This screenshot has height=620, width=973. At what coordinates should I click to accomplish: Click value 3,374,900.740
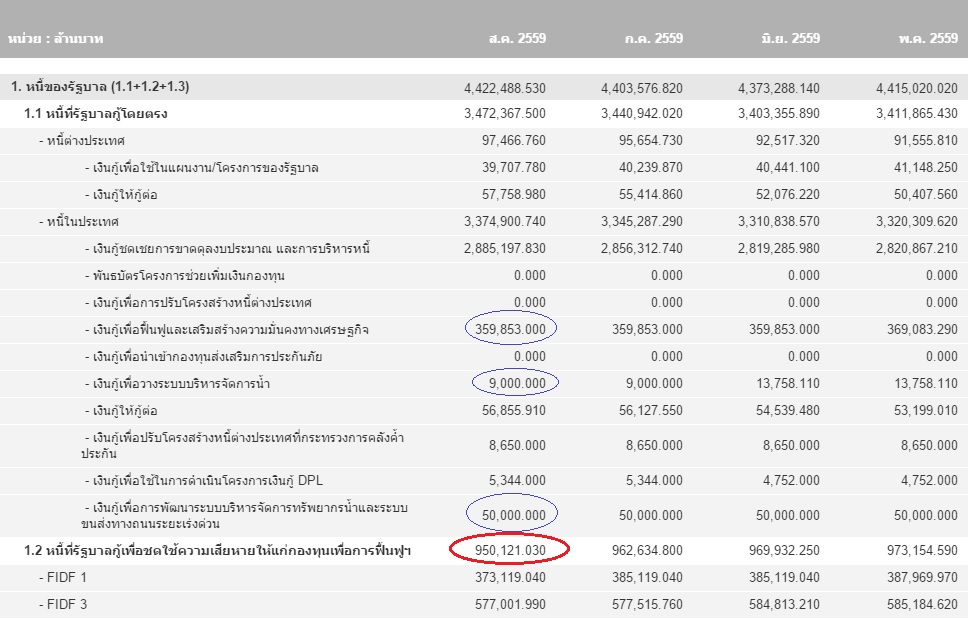(504, 222)
